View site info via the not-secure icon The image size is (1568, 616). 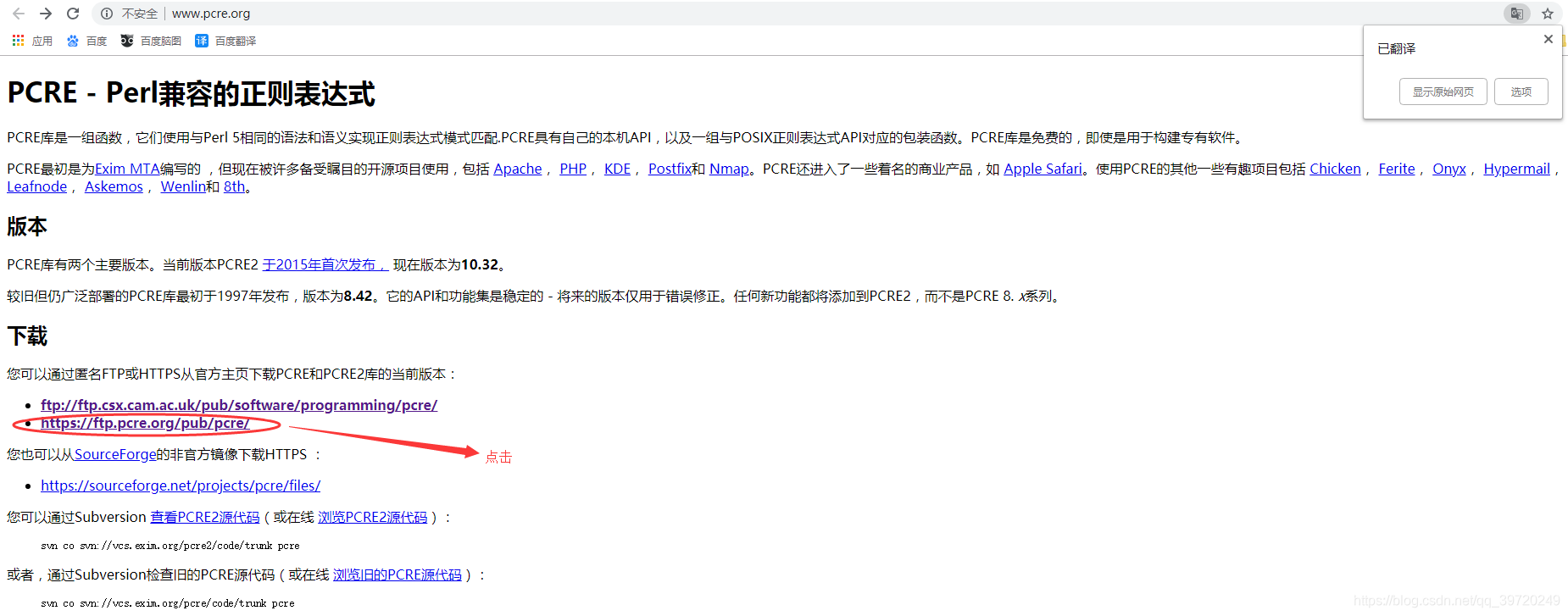[107, 14]
